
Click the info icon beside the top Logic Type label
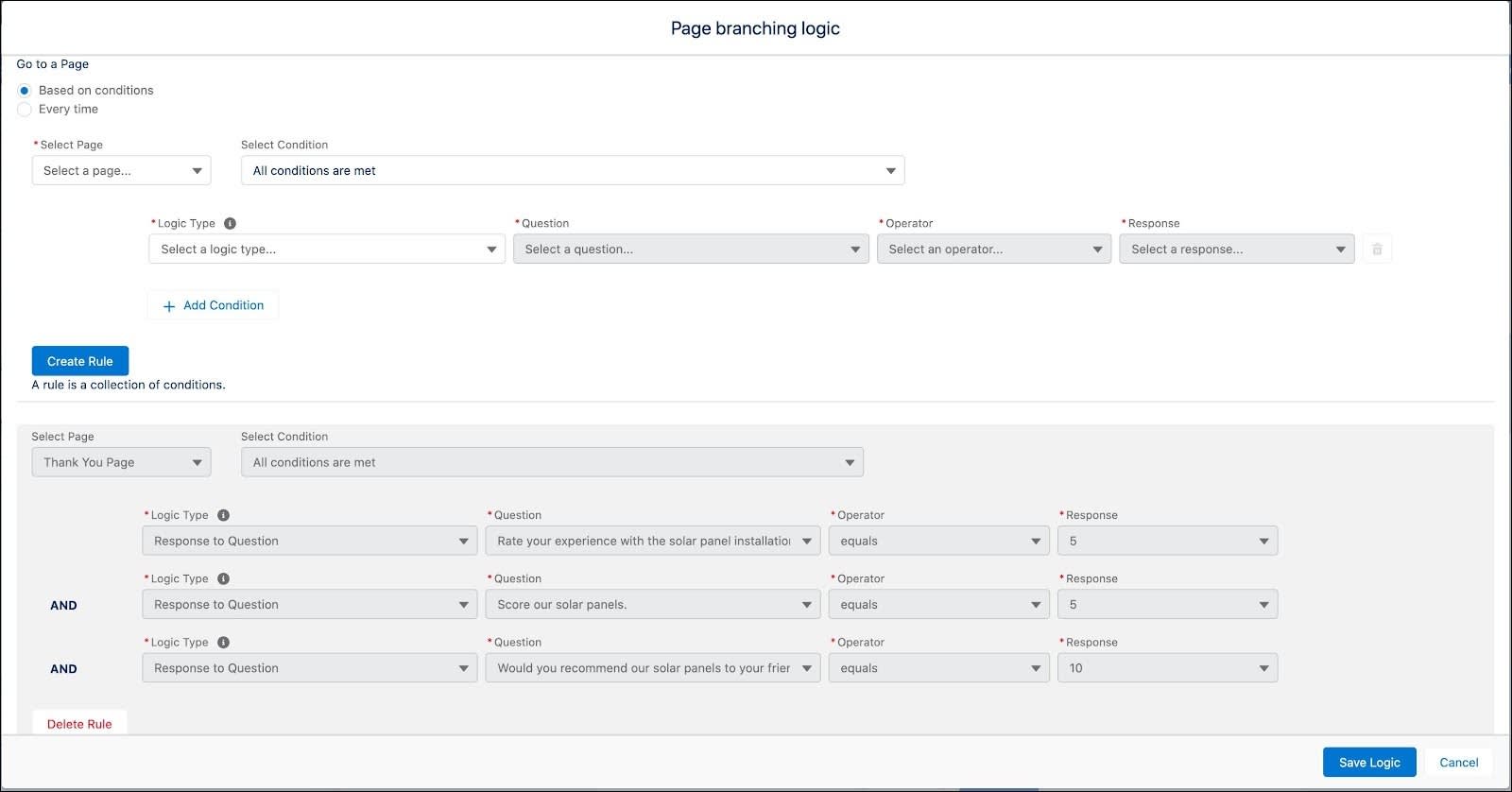pyautogui.click(x=230, y=224)
